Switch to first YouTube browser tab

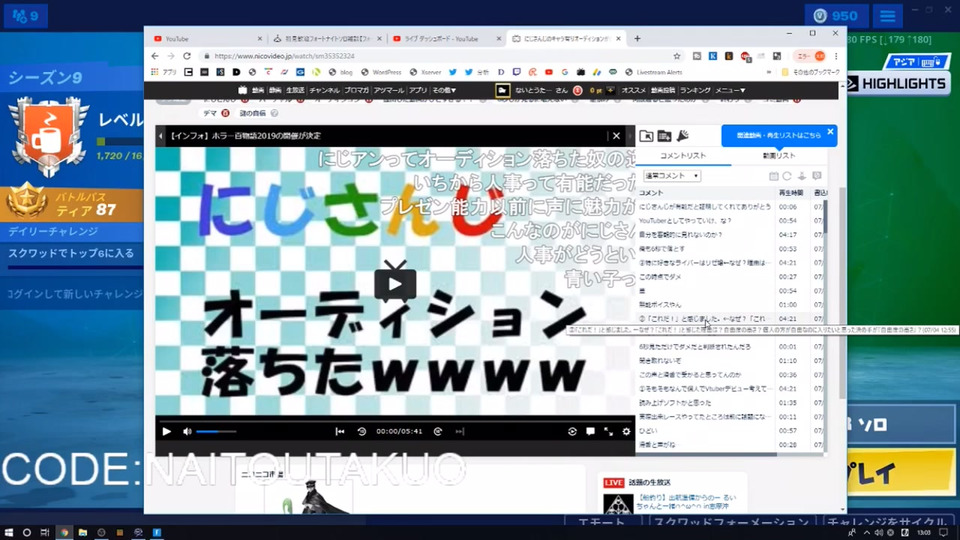coord(206,39)
